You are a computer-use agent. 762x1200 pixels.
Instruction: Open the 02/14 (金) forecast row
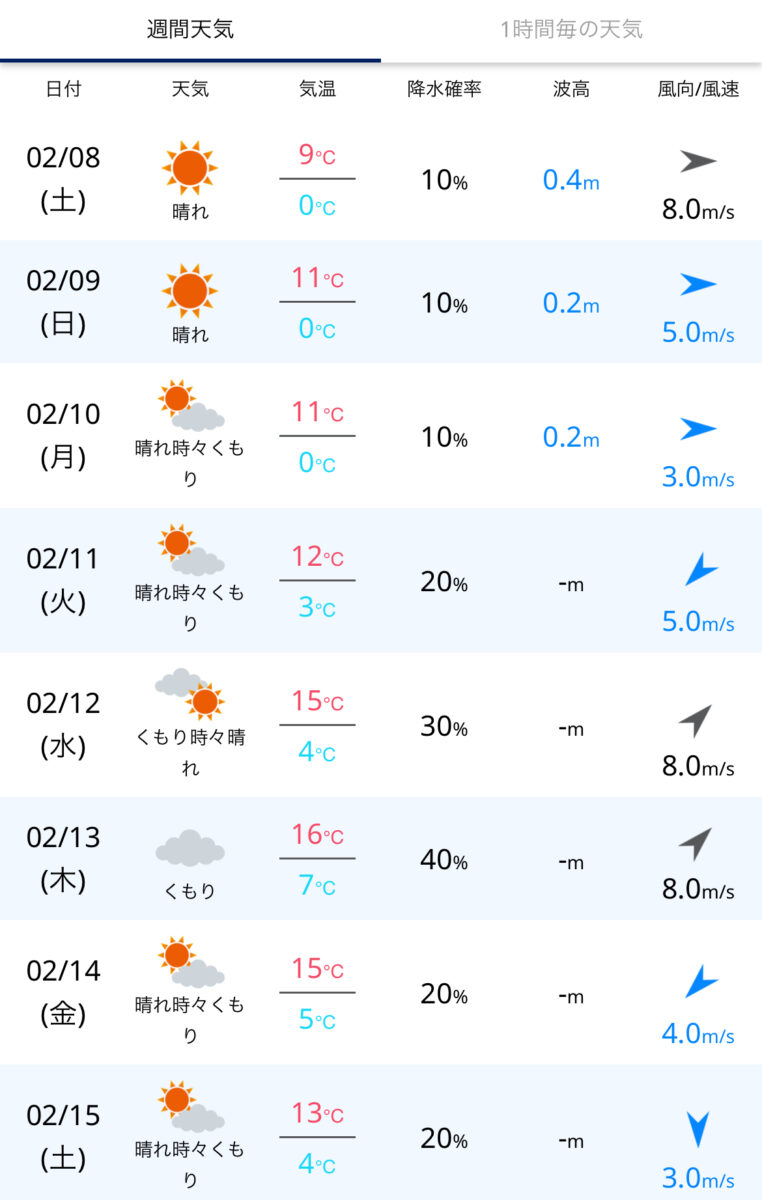(x=381, y=992)
